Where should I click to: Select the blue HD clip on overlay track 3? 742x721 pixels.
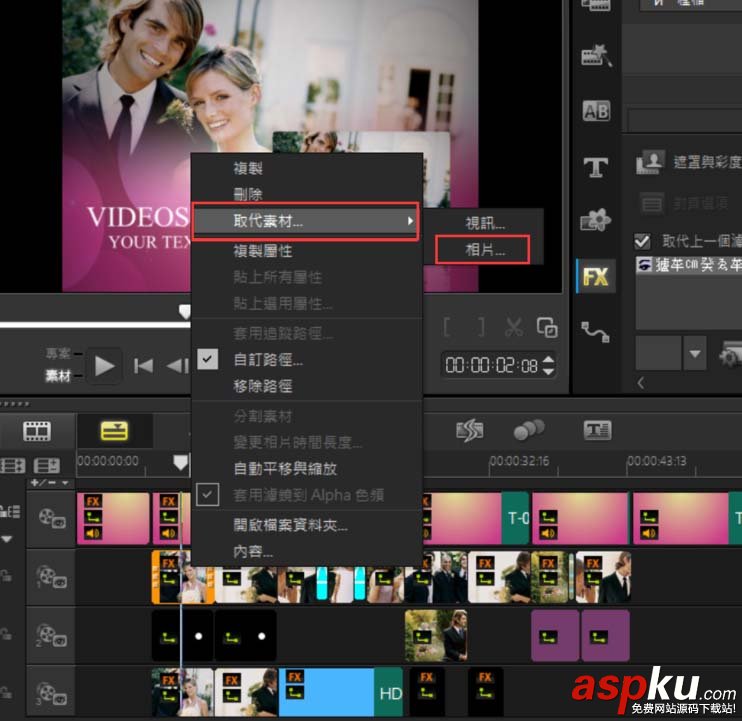[341, 692]
